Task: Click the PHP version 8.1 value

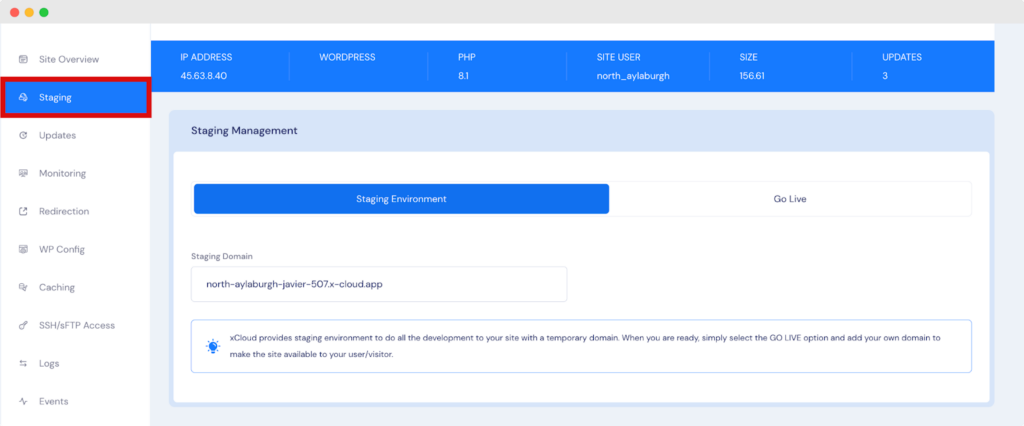Action: click(x=464, y=76)
